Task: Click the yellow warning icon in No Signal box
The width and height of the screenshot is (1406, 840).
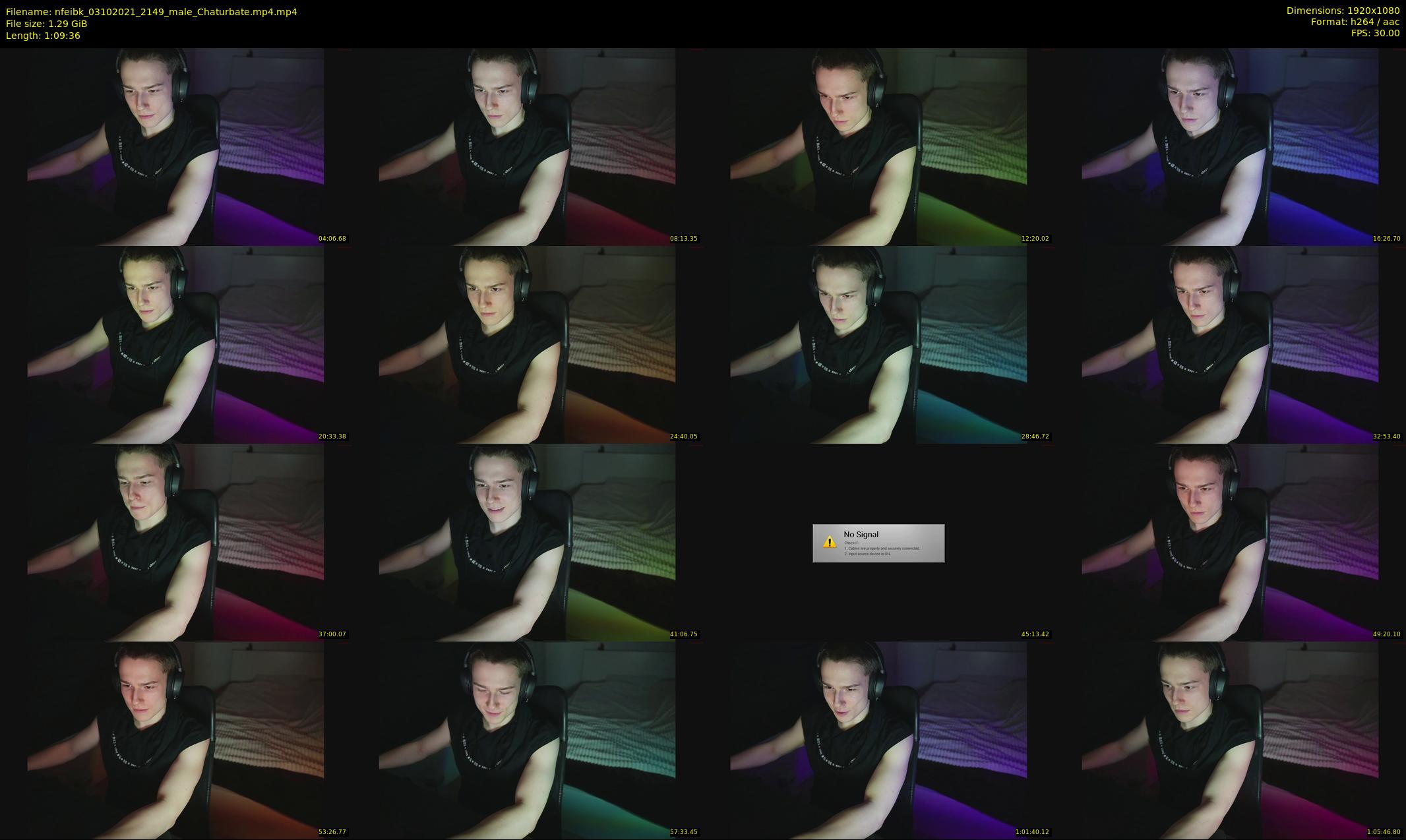Action: pos(830,543)
